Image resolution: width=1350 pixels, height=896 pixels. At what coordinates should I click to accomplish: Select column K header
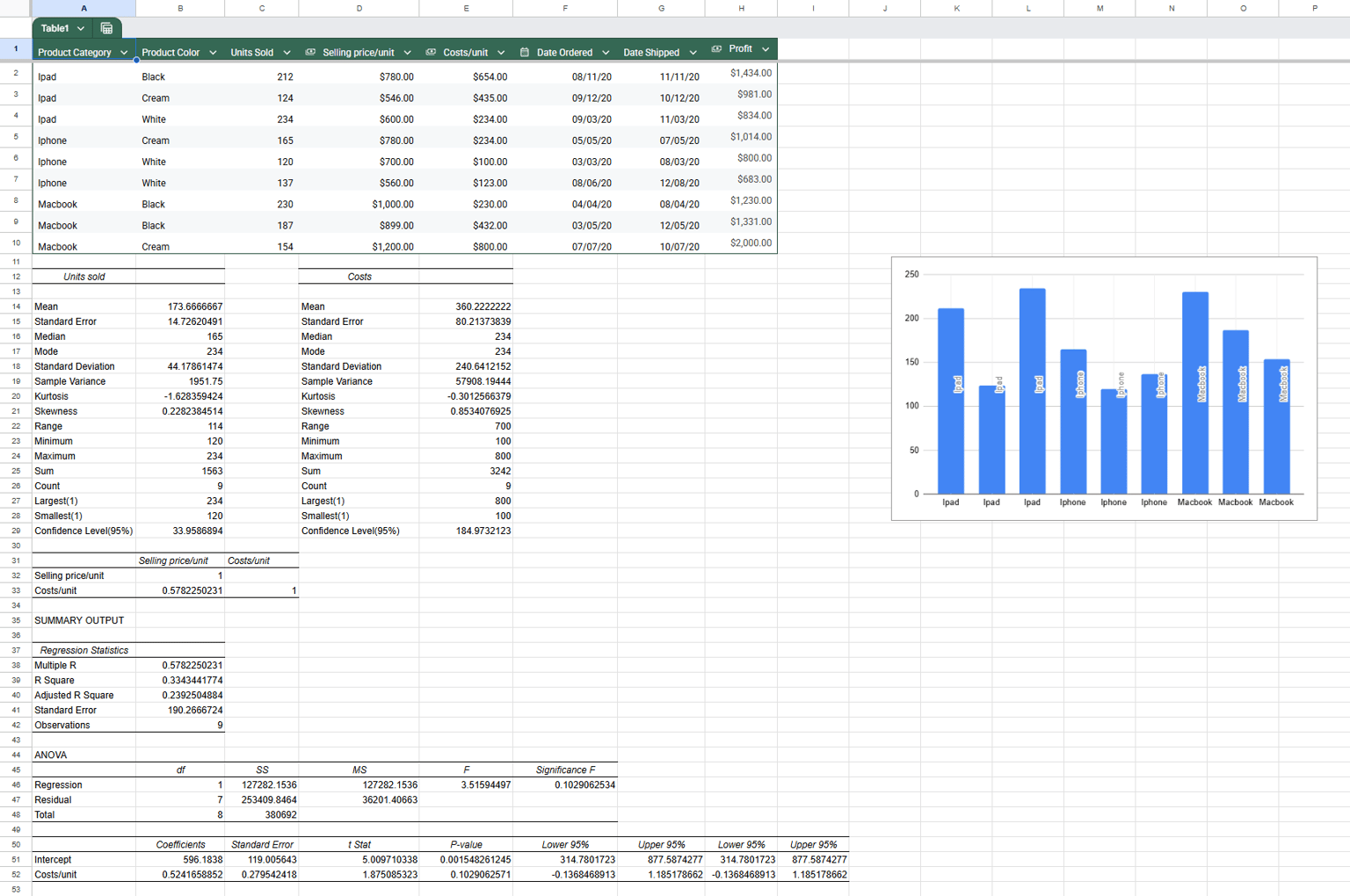956,8
